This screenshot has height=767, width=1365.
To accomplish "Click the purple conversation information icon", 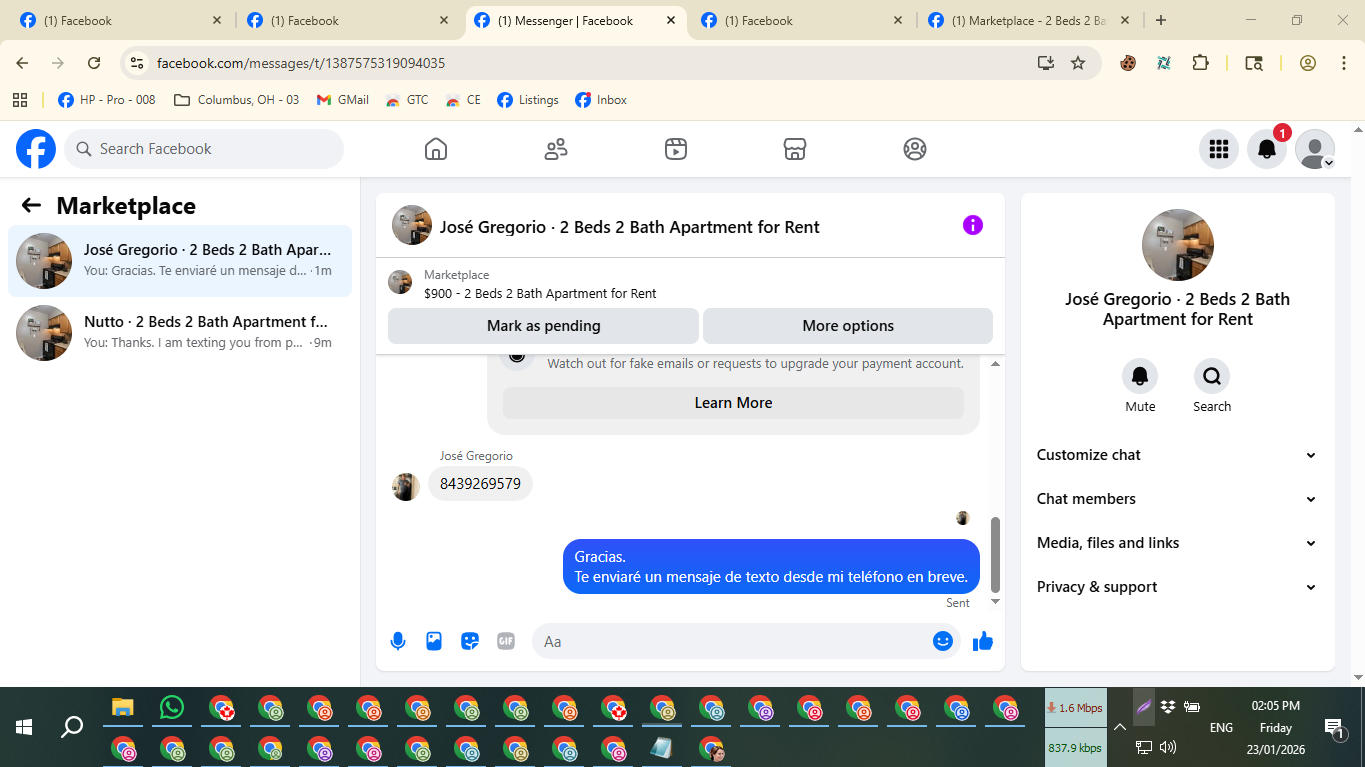I will 973,225.
